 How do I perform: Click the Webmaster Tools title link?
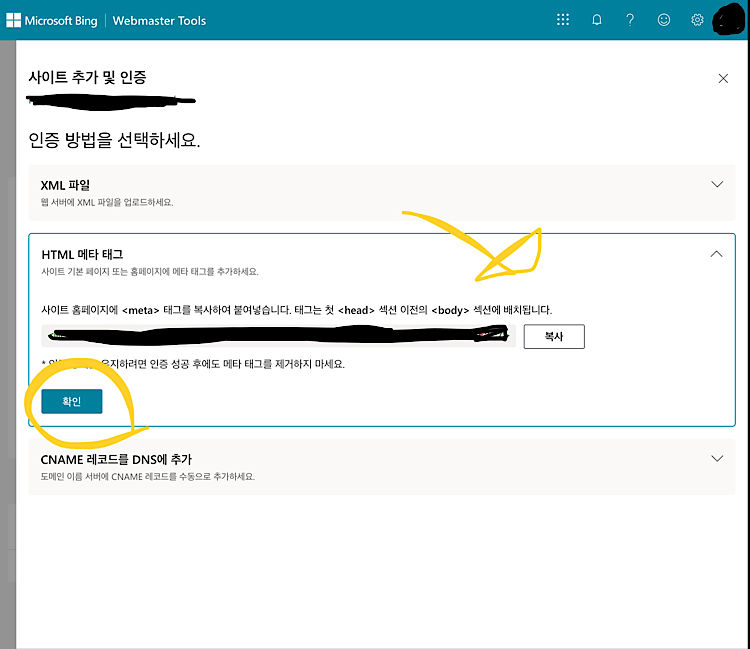tap(159, 21)
